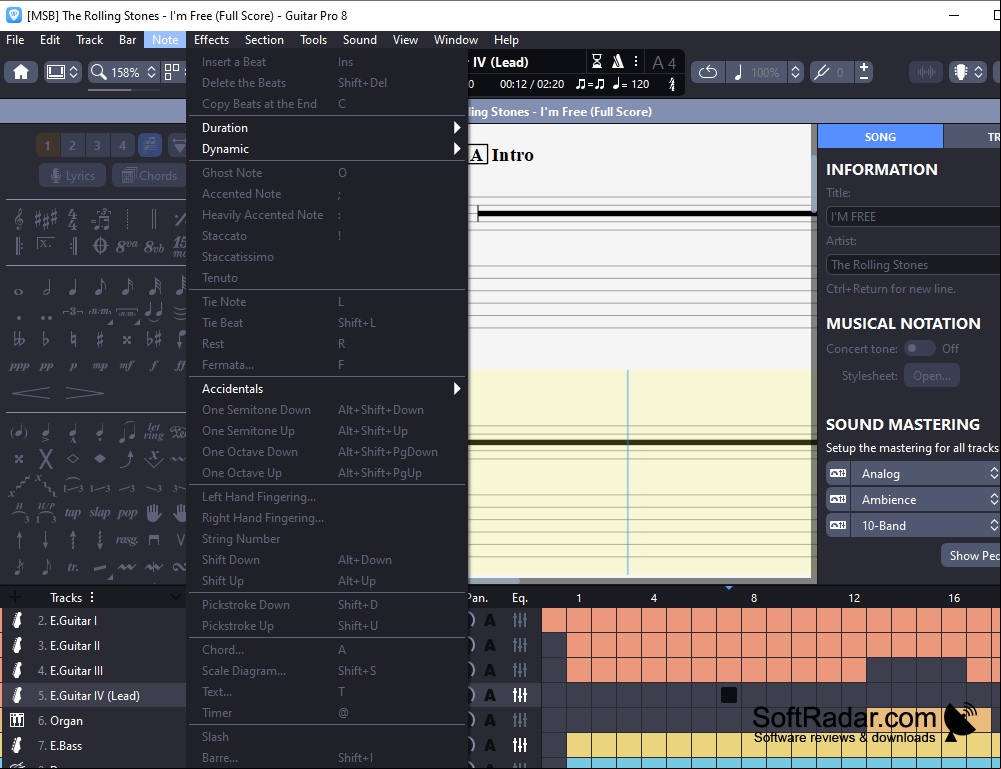This screenshot has width=1001, height=769.
Task: Apply the tap technique
Action: click(x=73, y=512)
